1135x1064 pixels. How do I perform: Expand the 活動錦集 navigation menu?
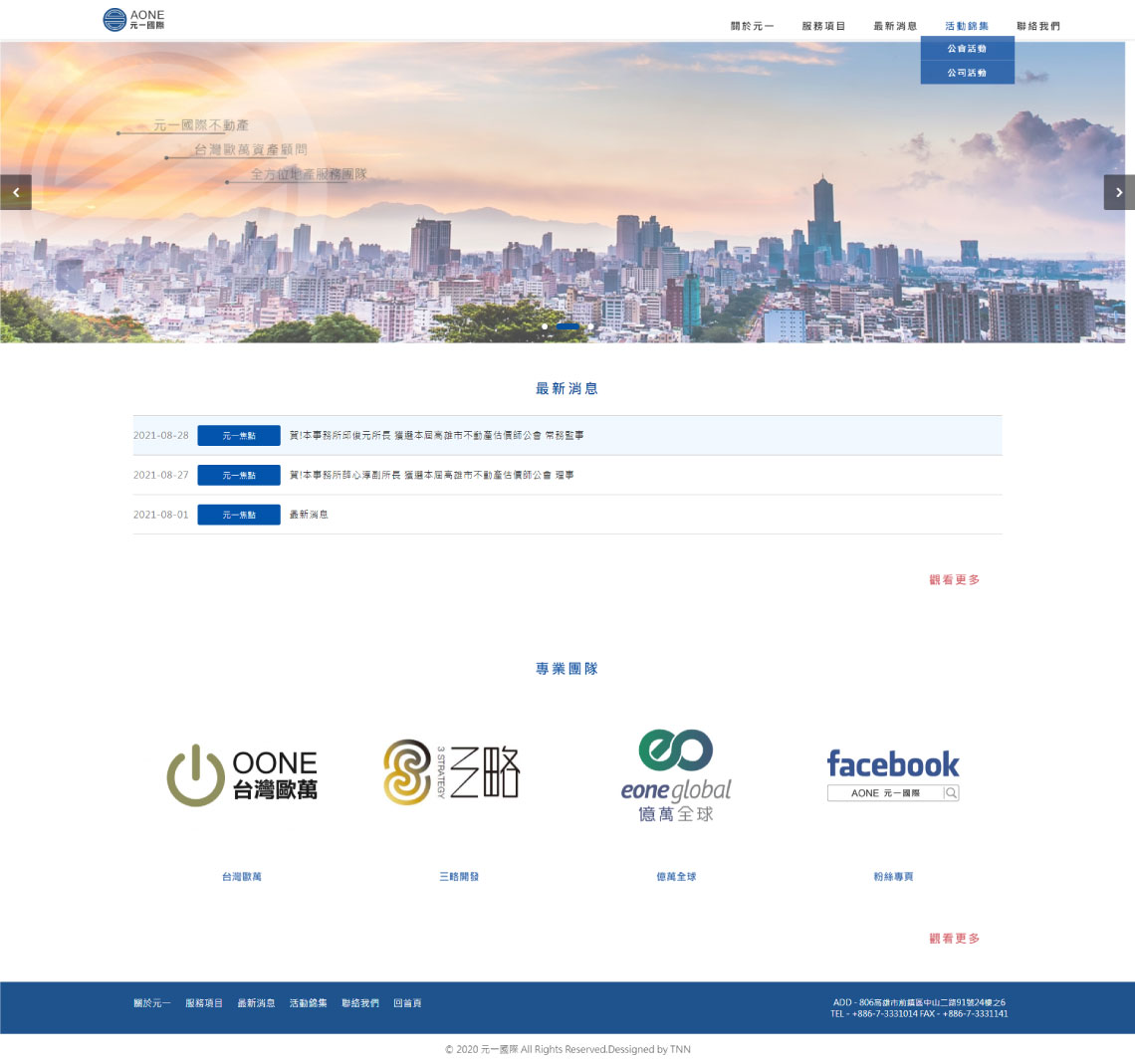pyautogui.click(x=967, y=26)
